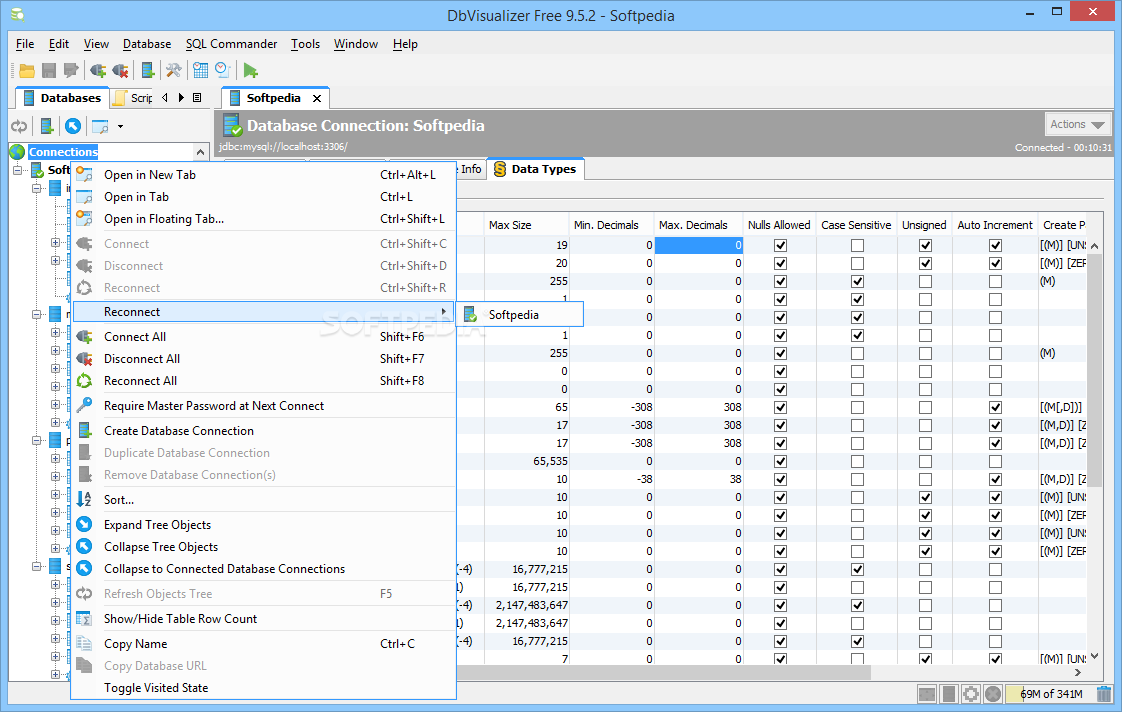Click the Max Size column header
Image resolution: width=1122 pixels, height=712 pixels.
[x=526, y=225]
